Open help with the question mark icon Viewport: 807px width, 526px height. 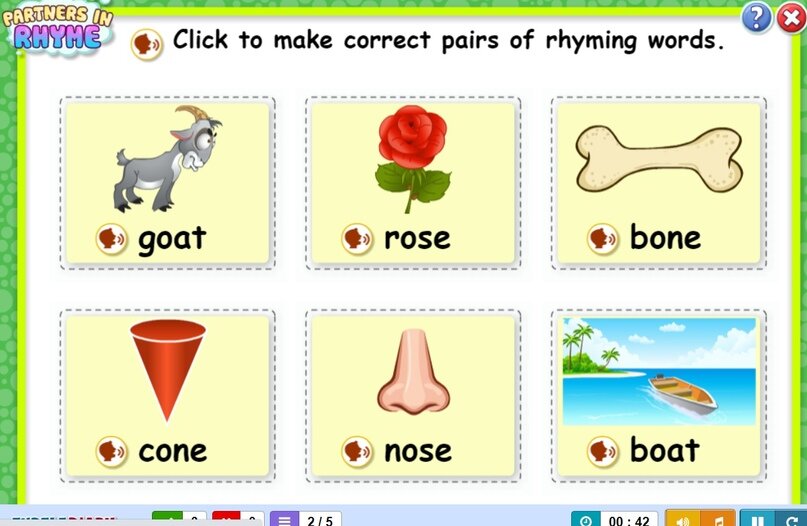point(756,18)
